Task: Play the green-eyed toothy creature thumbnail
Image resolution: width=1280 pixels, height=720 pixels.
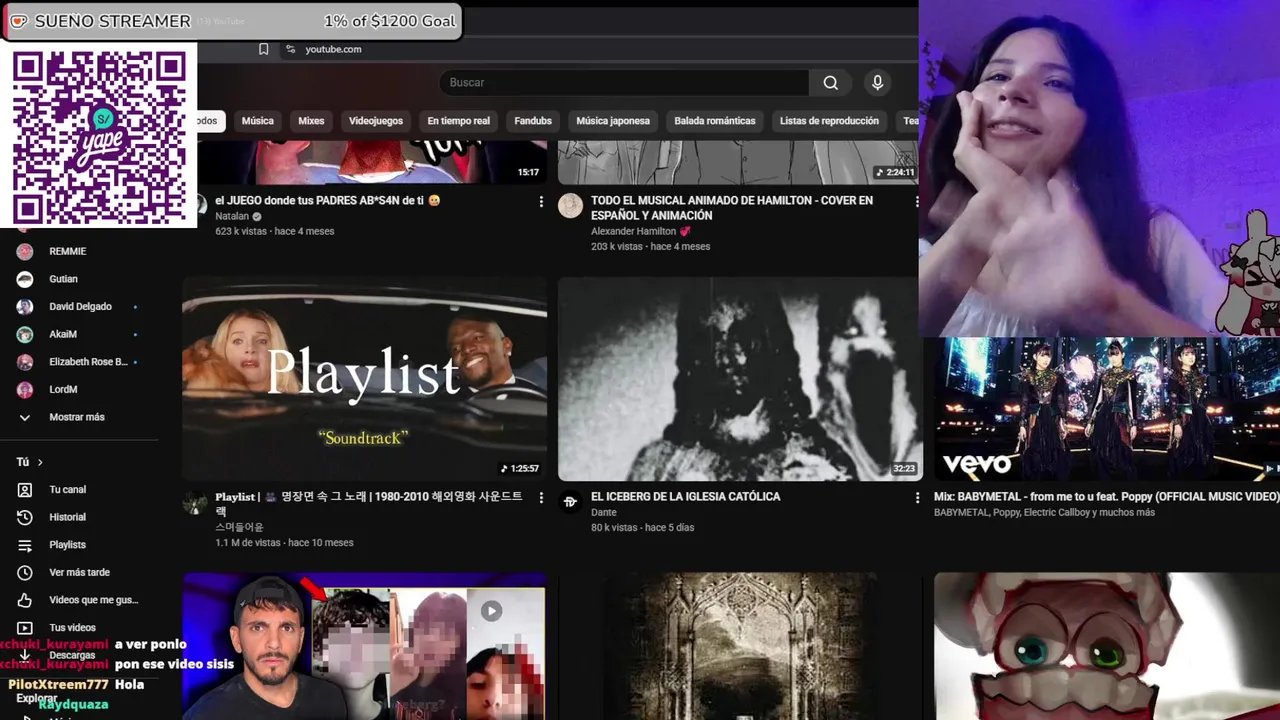Action: [1107, 646]
